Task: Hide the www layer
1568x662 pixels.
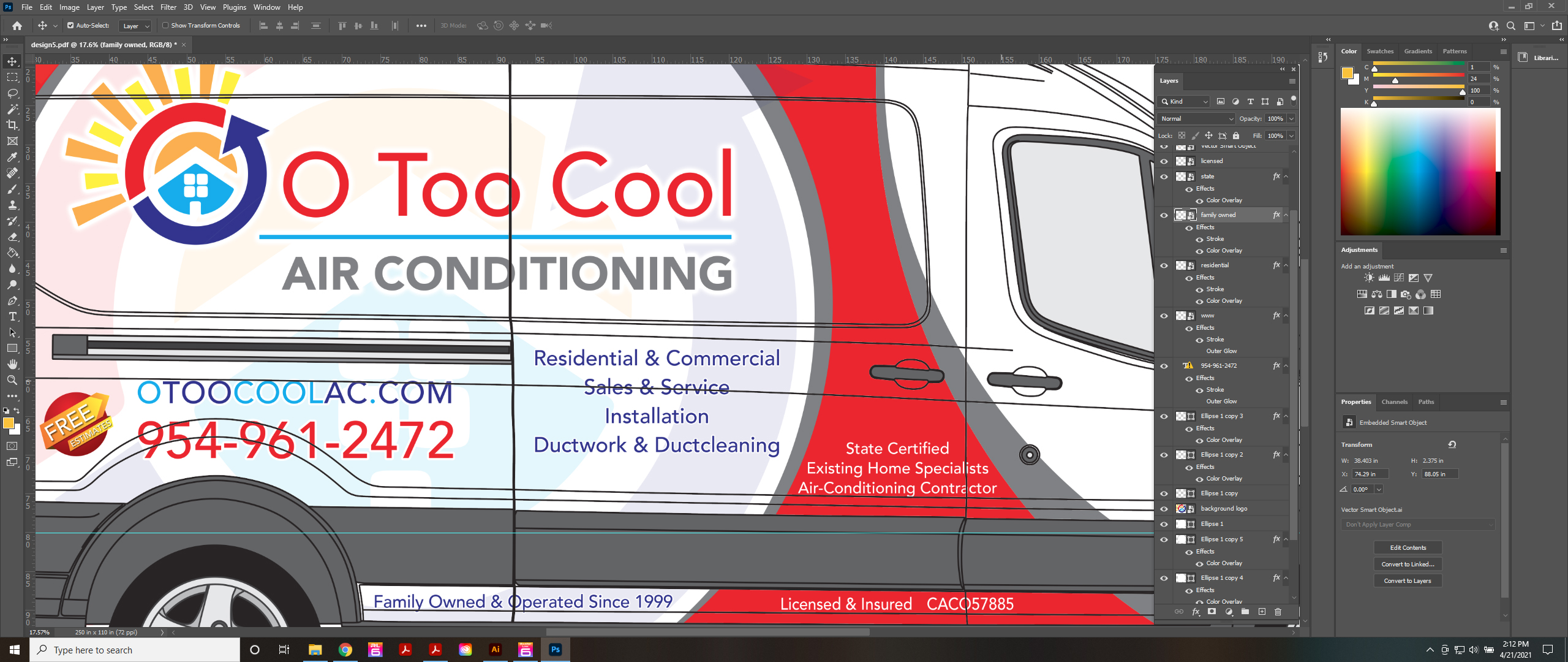Action: 1164,316
